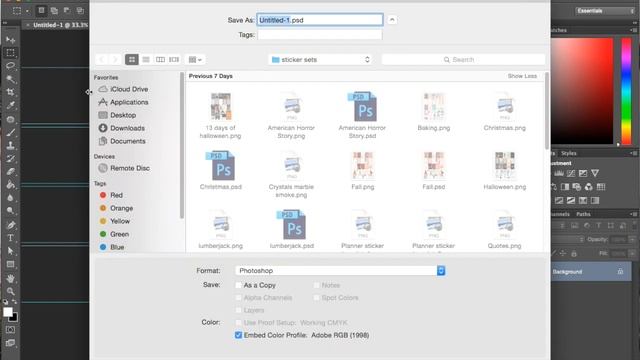Select the Eraser tool
Viewport: 640px width, 360px height.
(11, 172)
